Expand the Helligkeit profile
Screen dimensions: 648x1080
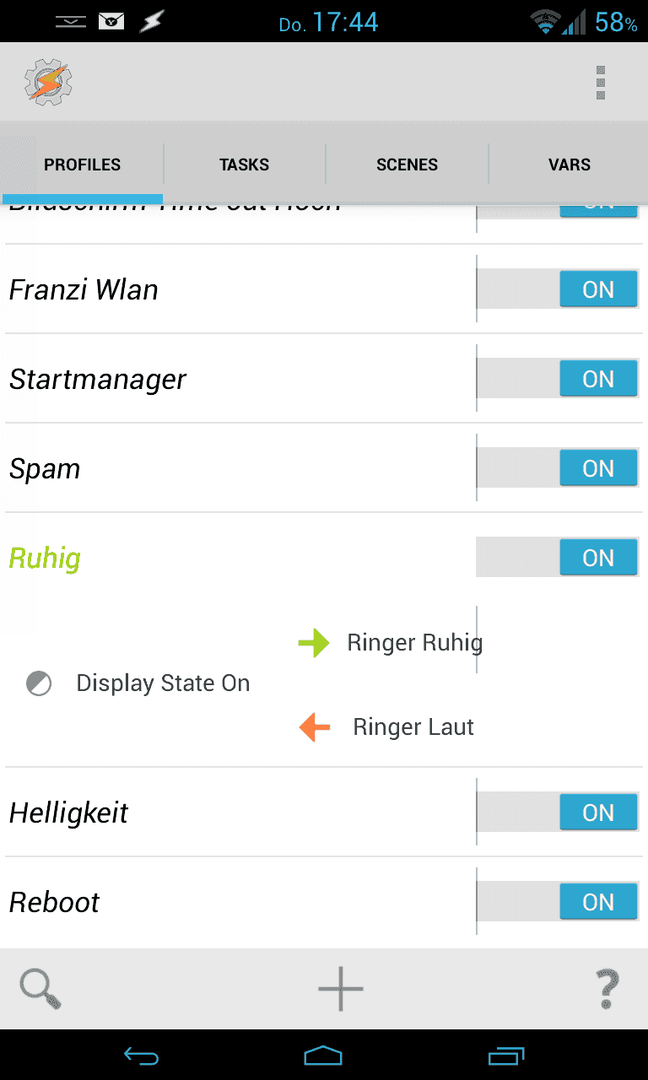pyautogui.click(x=68, y=813)
